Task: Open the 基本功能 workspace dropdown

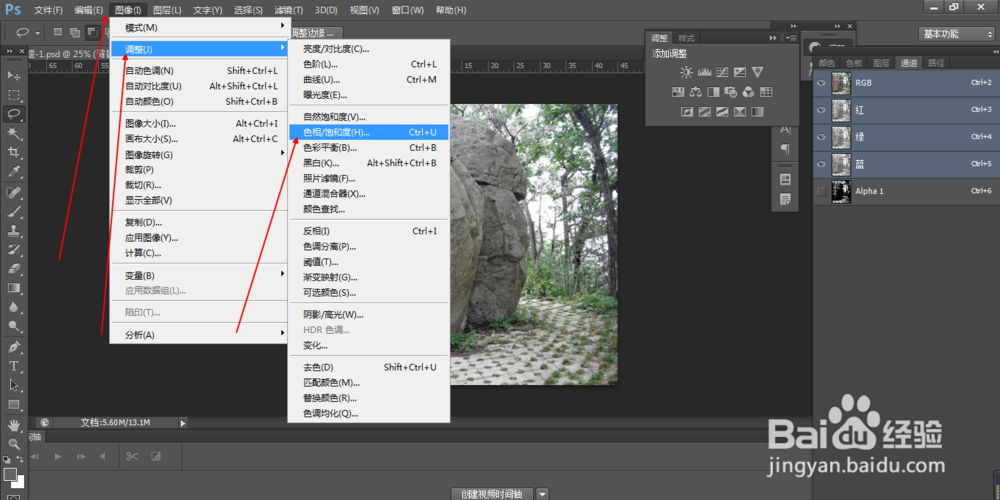Action: tap(956, 34)
